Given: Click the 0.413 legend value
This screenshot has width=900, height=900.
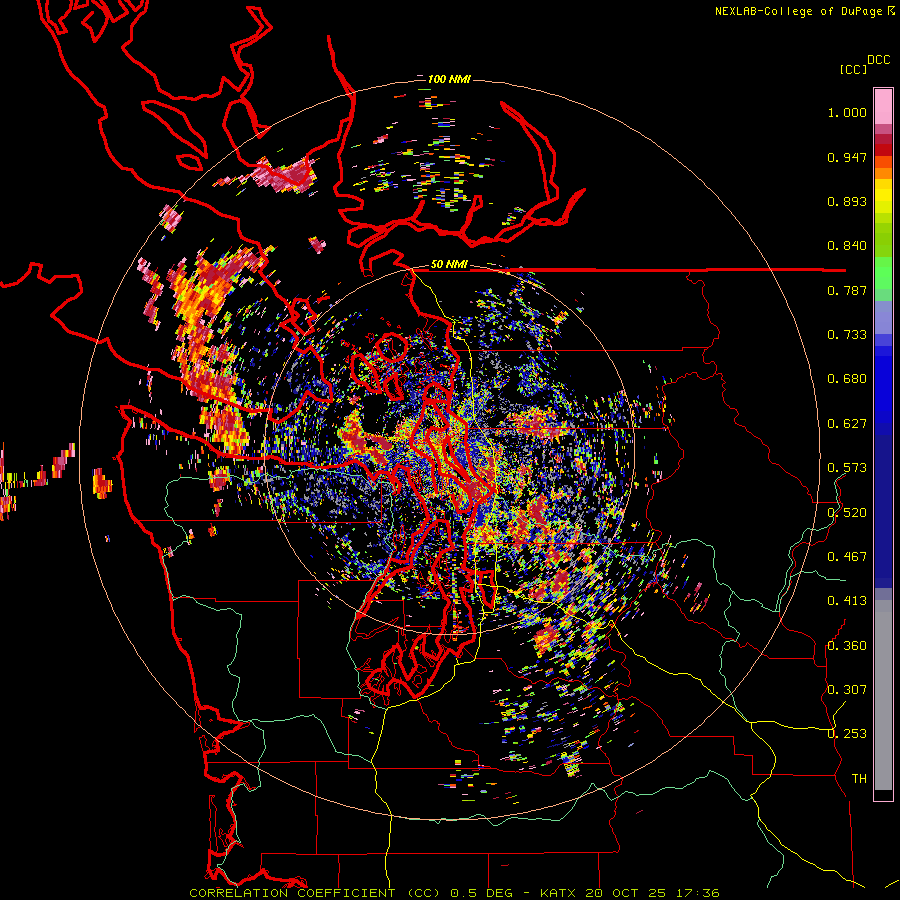Looking at the screenshot, I should coord(847,601).
